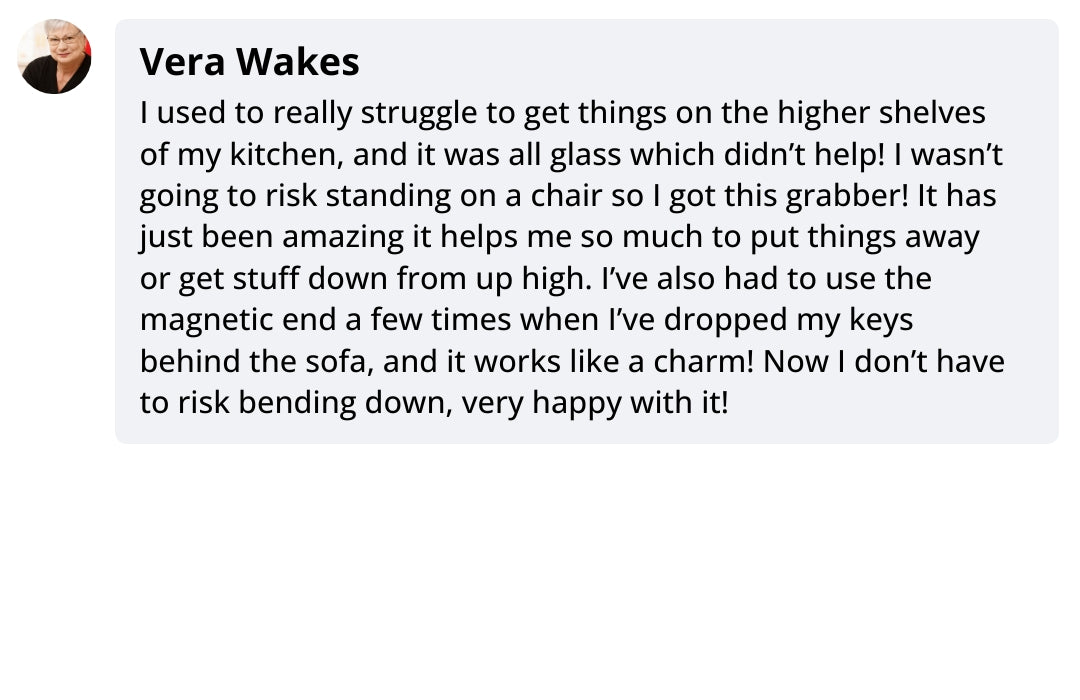
Task: Click Vera Wakes' profile photo
Action: [x=54, y=57]
